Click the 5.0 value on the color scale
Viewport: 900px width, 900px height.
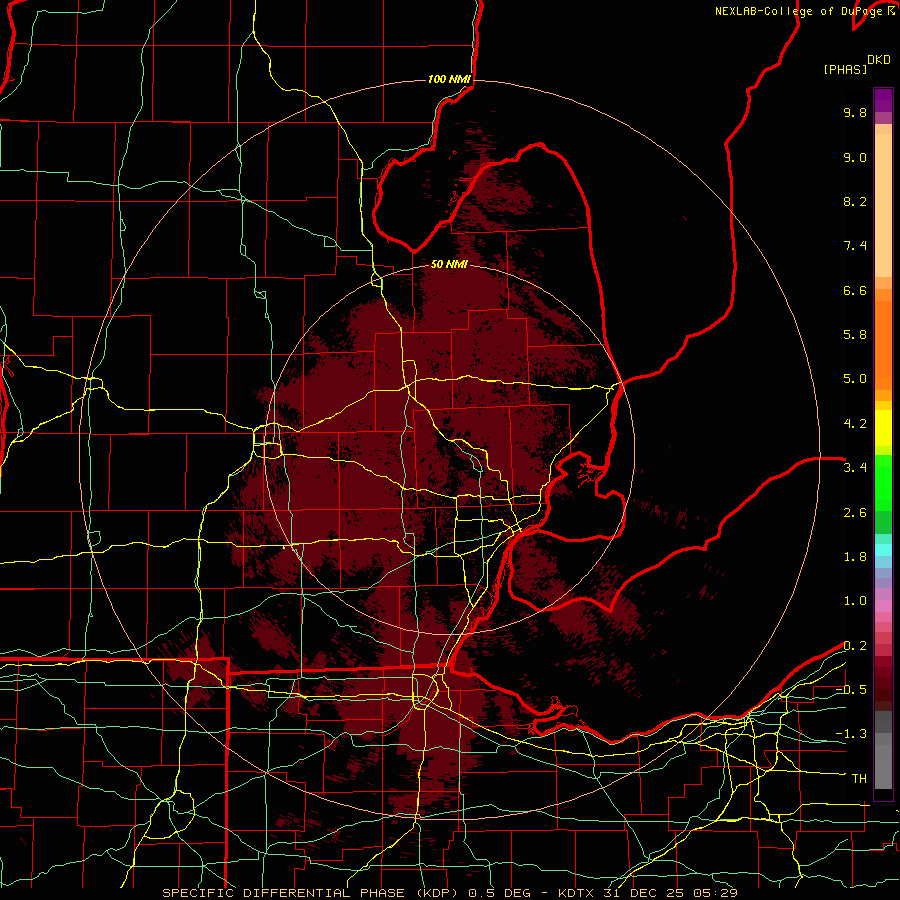[855, 379]
